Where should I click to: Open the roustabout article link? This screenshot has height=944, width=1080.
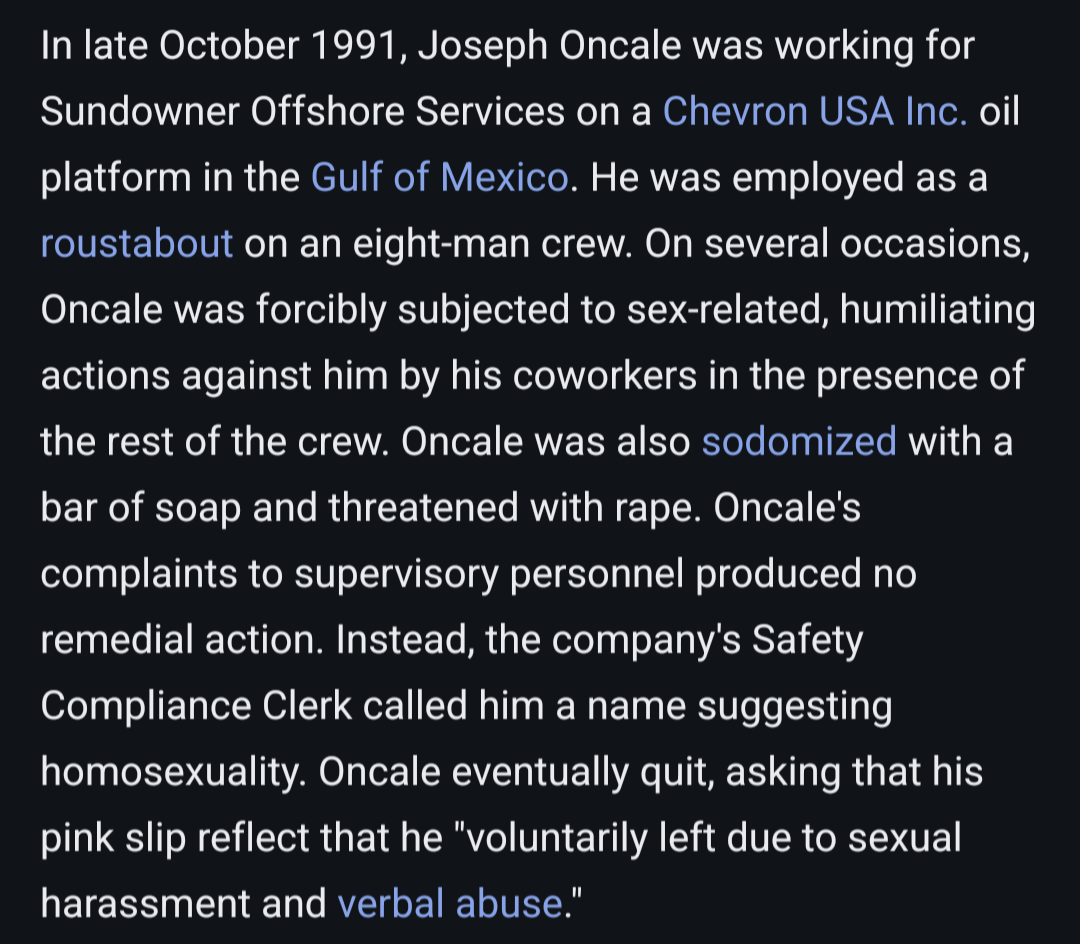136,244
